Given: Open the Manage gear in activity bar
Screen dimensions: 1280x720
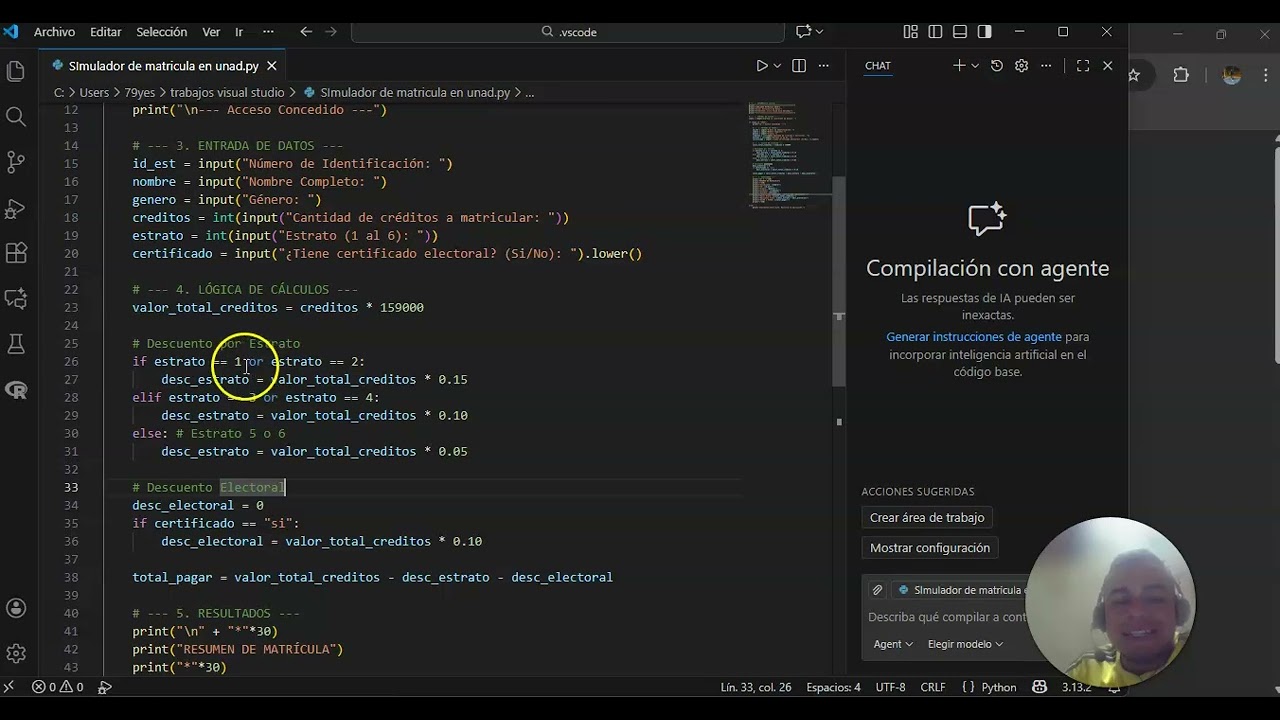Looking at the screenshot, I should tap(16, 653).
